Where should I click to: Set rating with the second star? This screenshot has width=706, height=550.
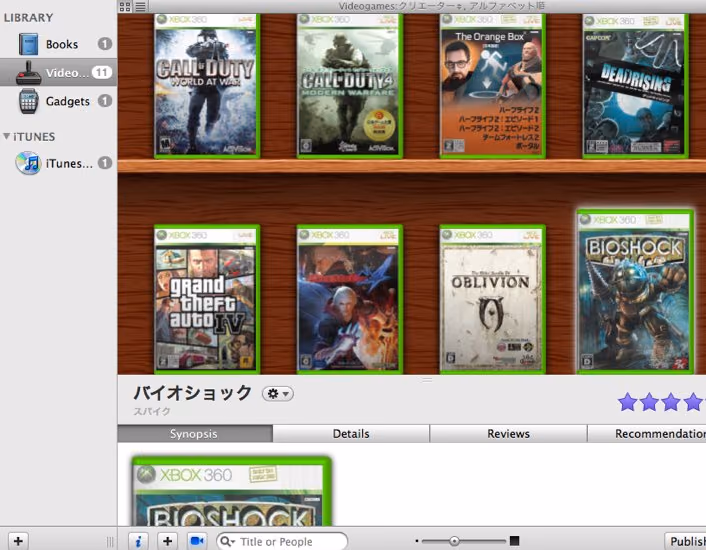click(649, 402)
